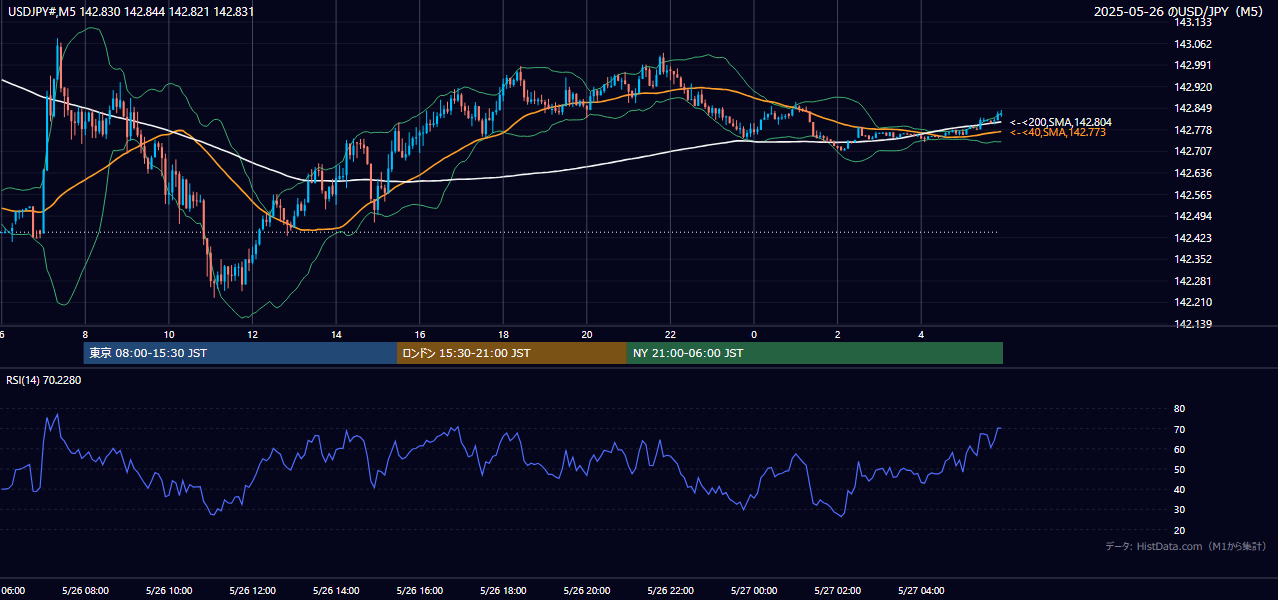Image resolution: width=1278 pixels, height=600 pixels.
Task: Click the London 15:30-21:00 JST session bar
Action: (512, 353)
